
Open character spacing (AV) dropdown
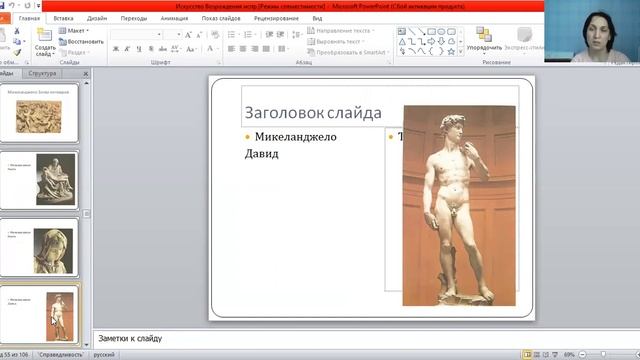(x=176, y=49)
